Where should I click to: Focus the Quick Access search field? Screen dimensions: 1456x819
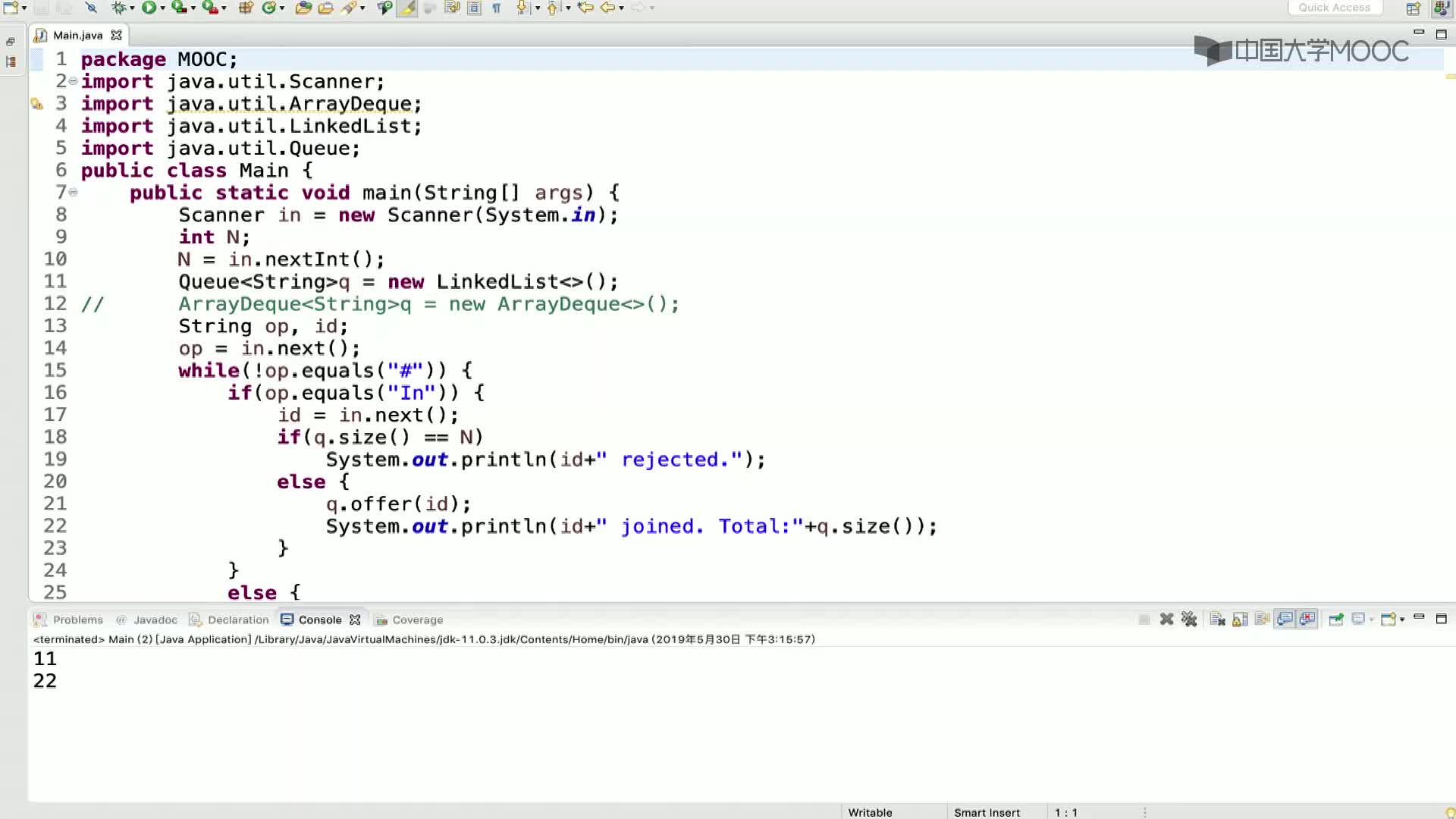pyautogui.click(x=1335, y=8)
